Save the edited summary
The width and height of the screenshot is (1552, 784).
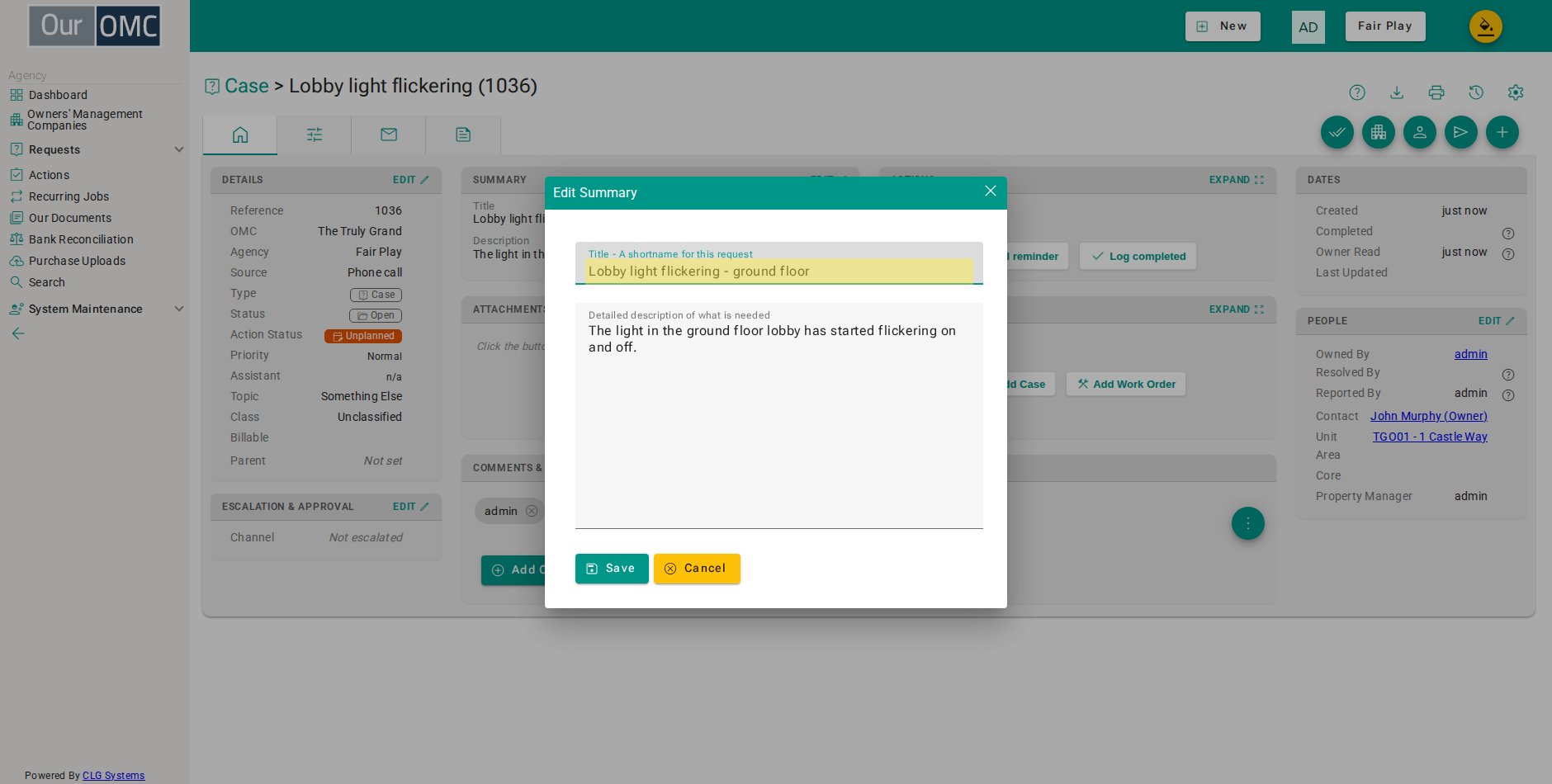(612, 569)
